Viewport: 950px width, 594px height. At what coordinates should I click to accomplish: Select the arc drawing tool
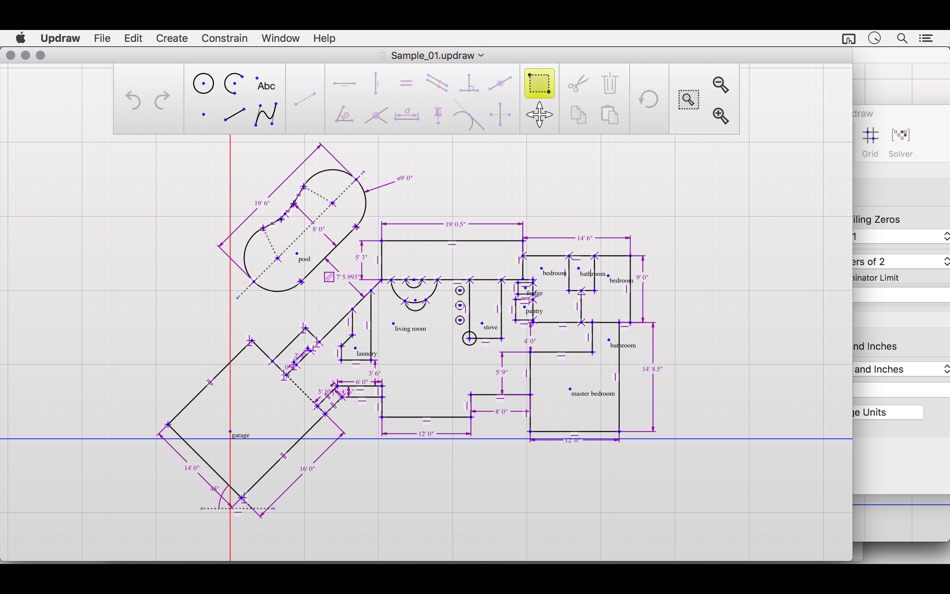(x=234, y=84)
